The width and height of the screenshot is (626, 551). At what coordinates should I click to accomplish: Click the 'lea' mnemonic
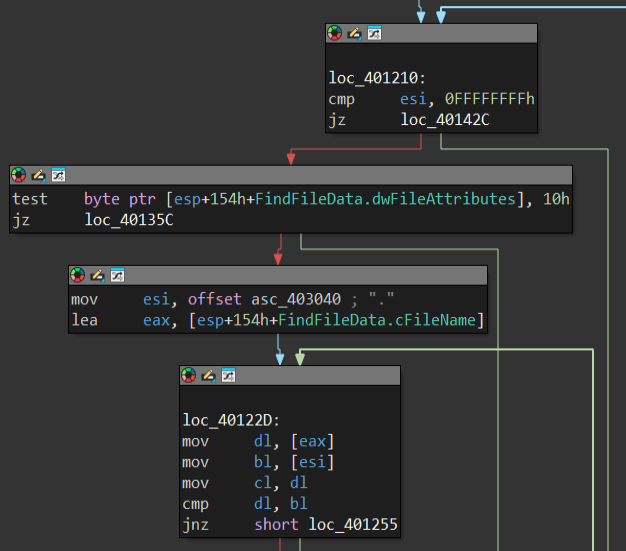(84, 320)
